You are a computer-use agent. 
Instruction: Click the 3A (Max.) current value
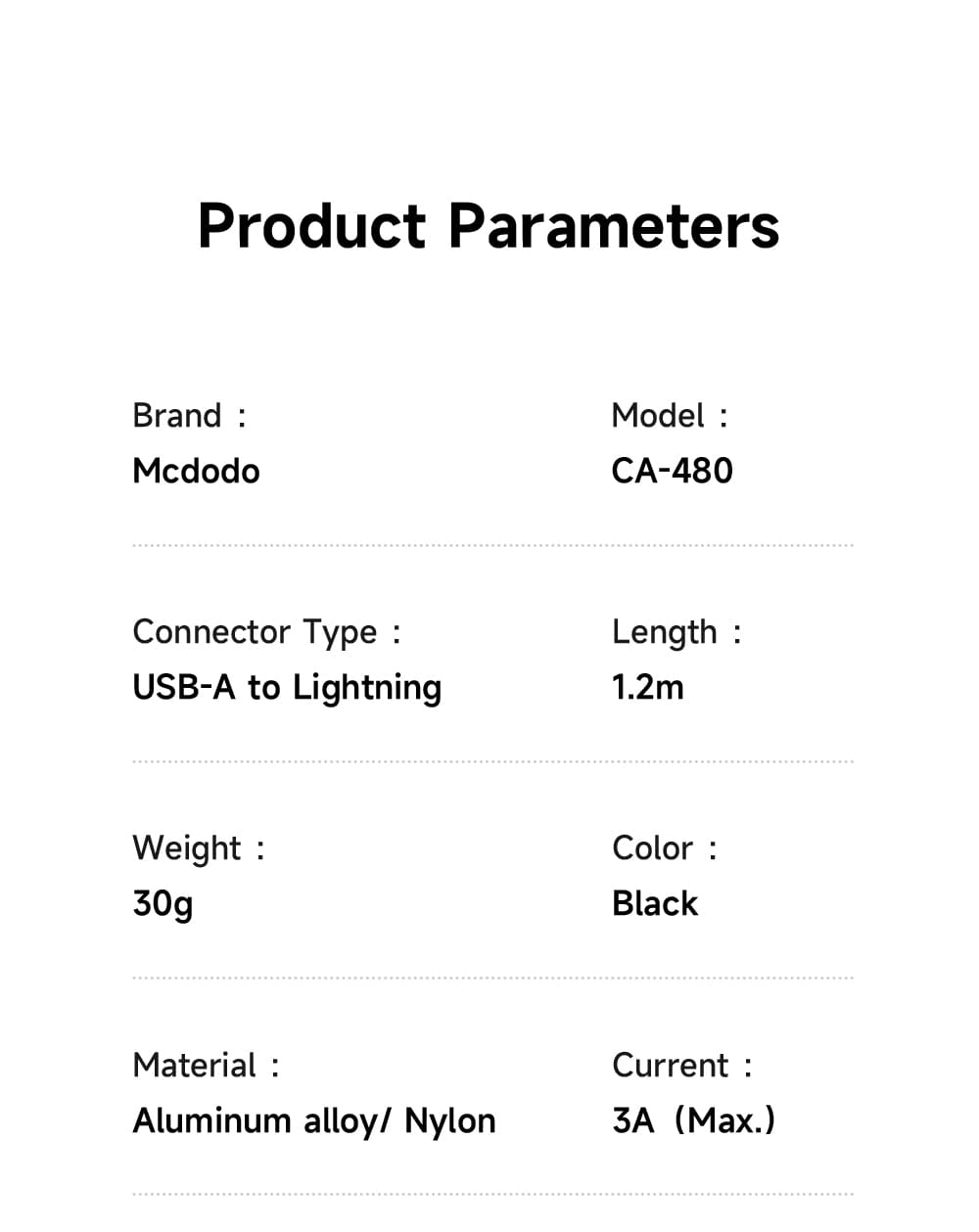coord(693,1121)
